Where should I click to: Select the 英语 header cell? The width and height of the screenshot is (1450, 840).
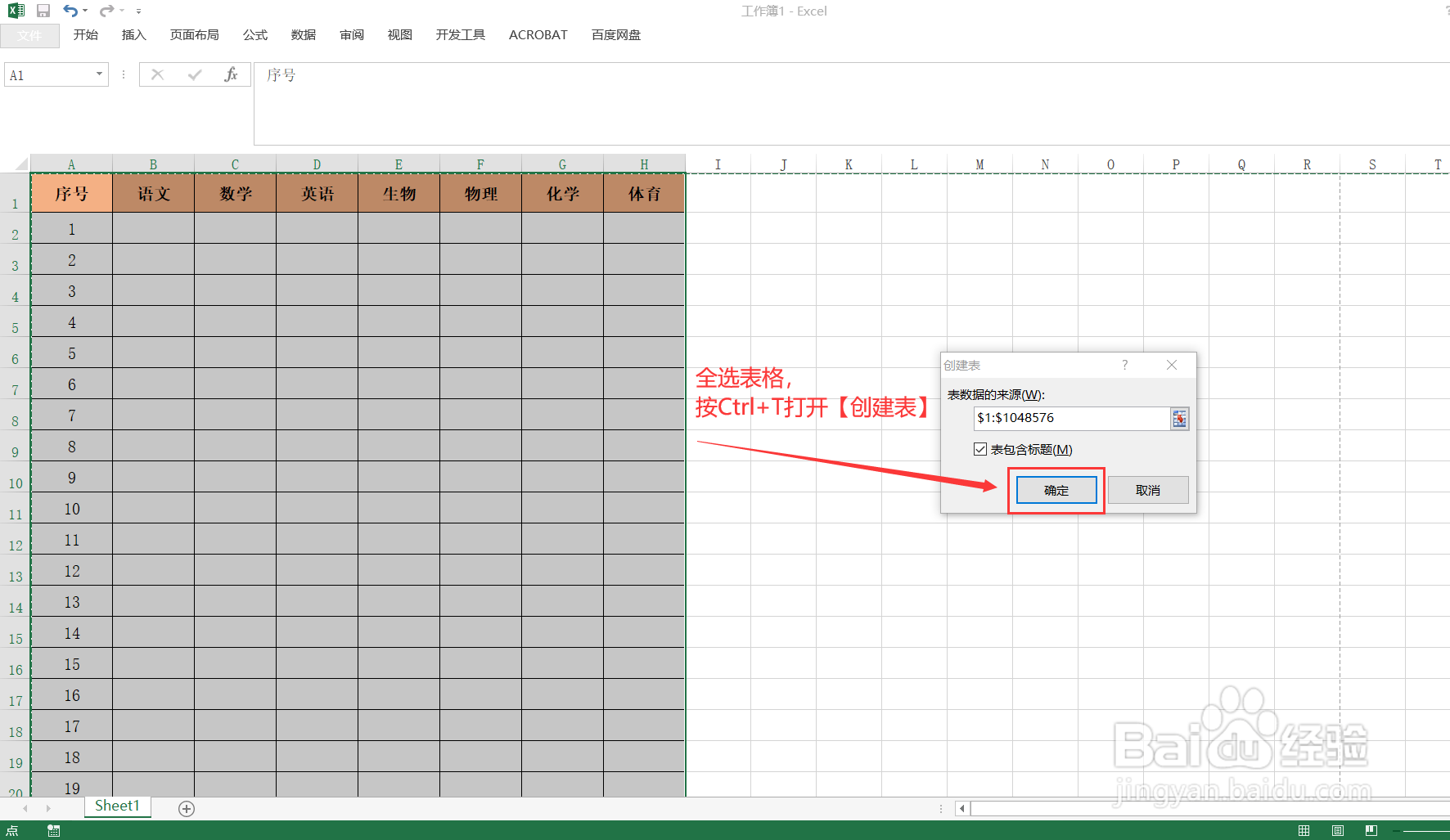(317, 193)
